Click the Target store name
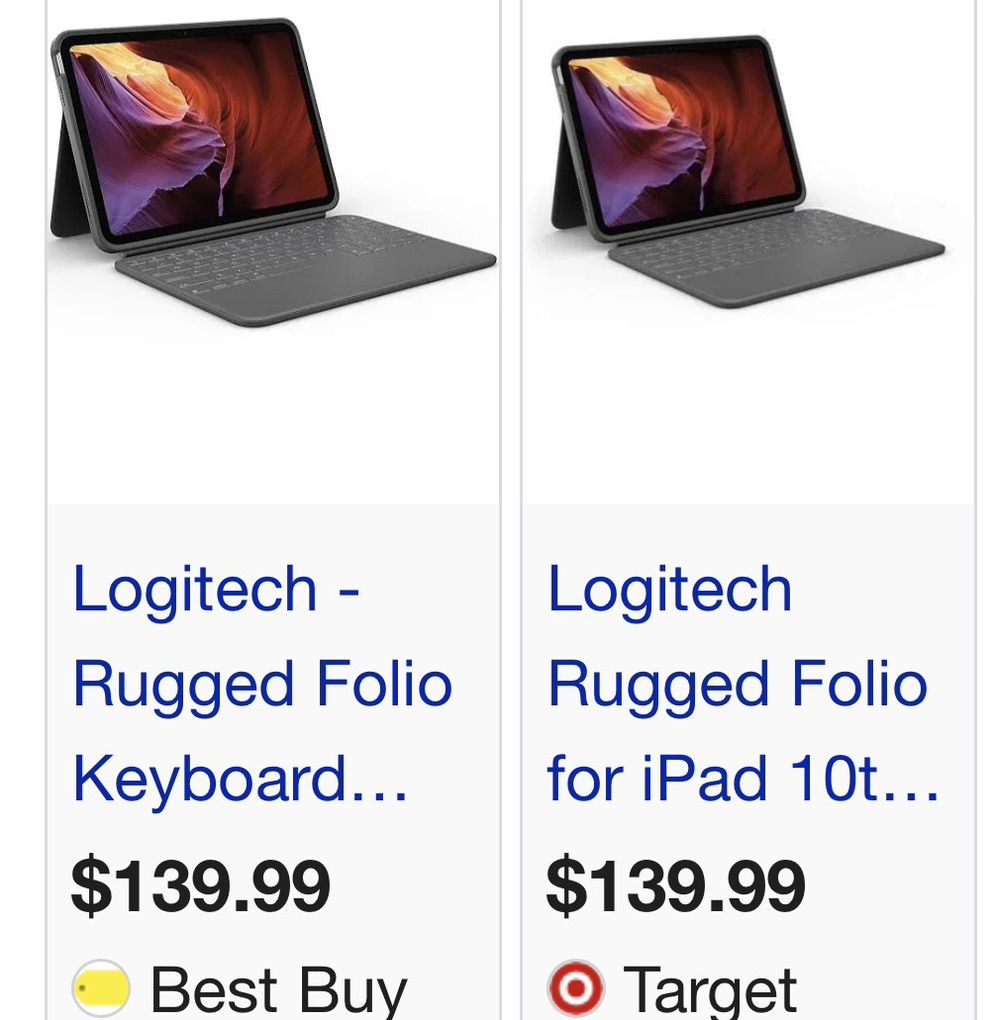This screenshot has width=994, height=1020. tap(710, 991)
